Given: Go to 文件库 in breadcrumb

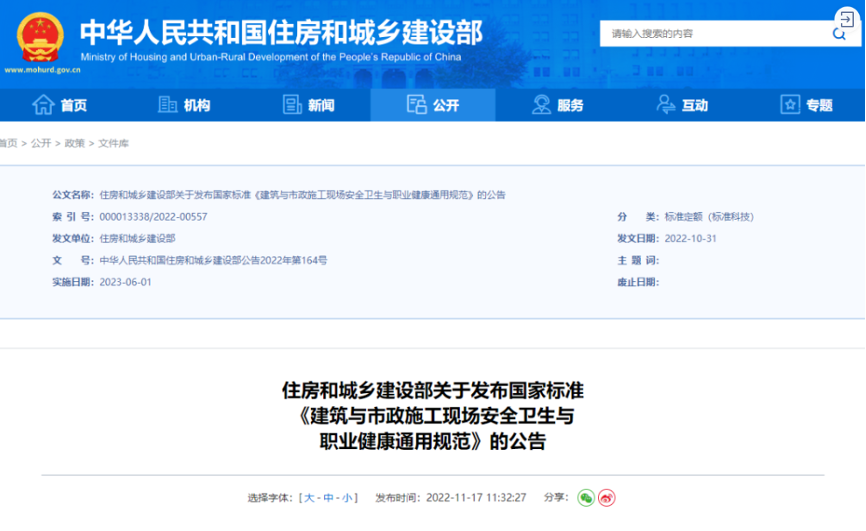Looking at the screenshot, I should point(113,144).
